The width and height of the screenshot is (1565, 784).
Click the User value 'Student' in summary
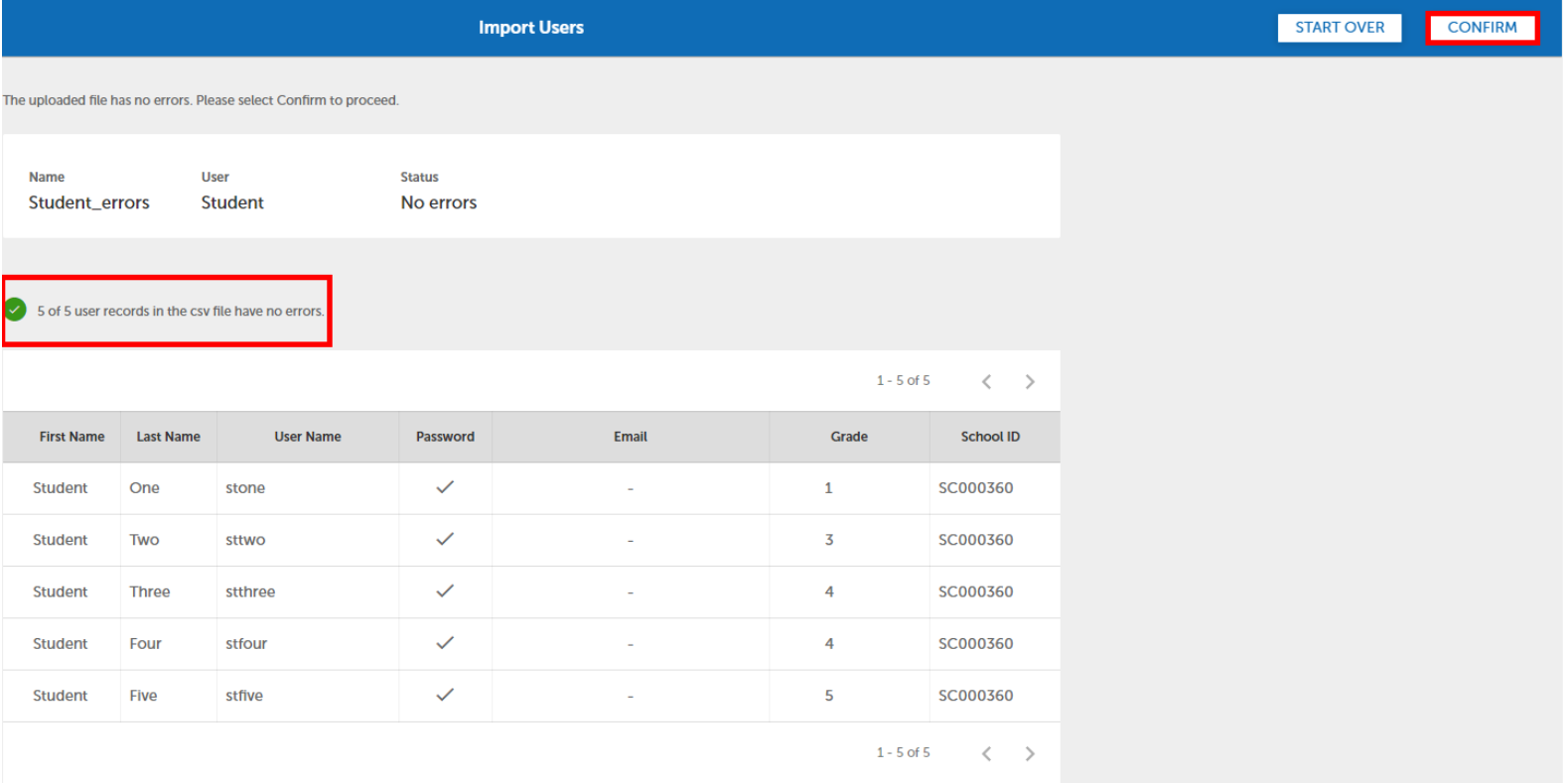[232, 202]
